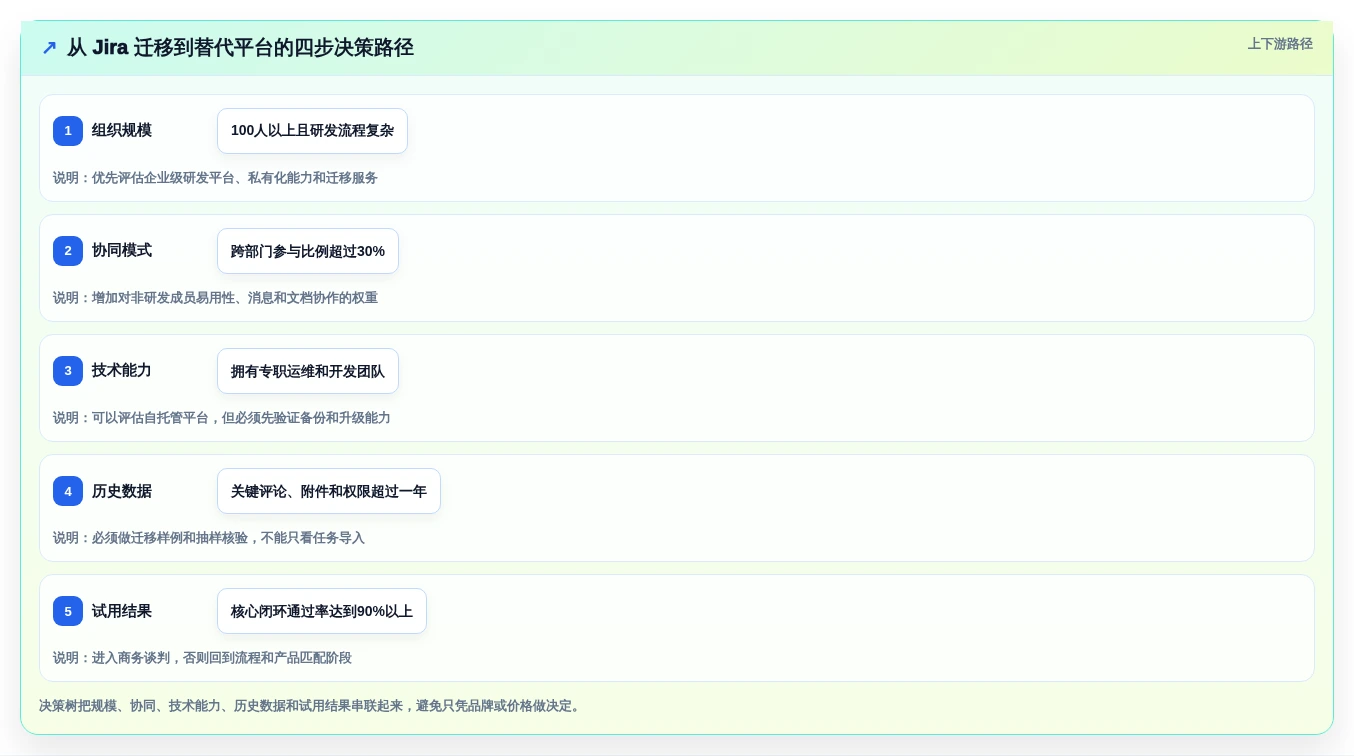
Task: Click the note about 评估自托管平台
Action: [222, 418]
